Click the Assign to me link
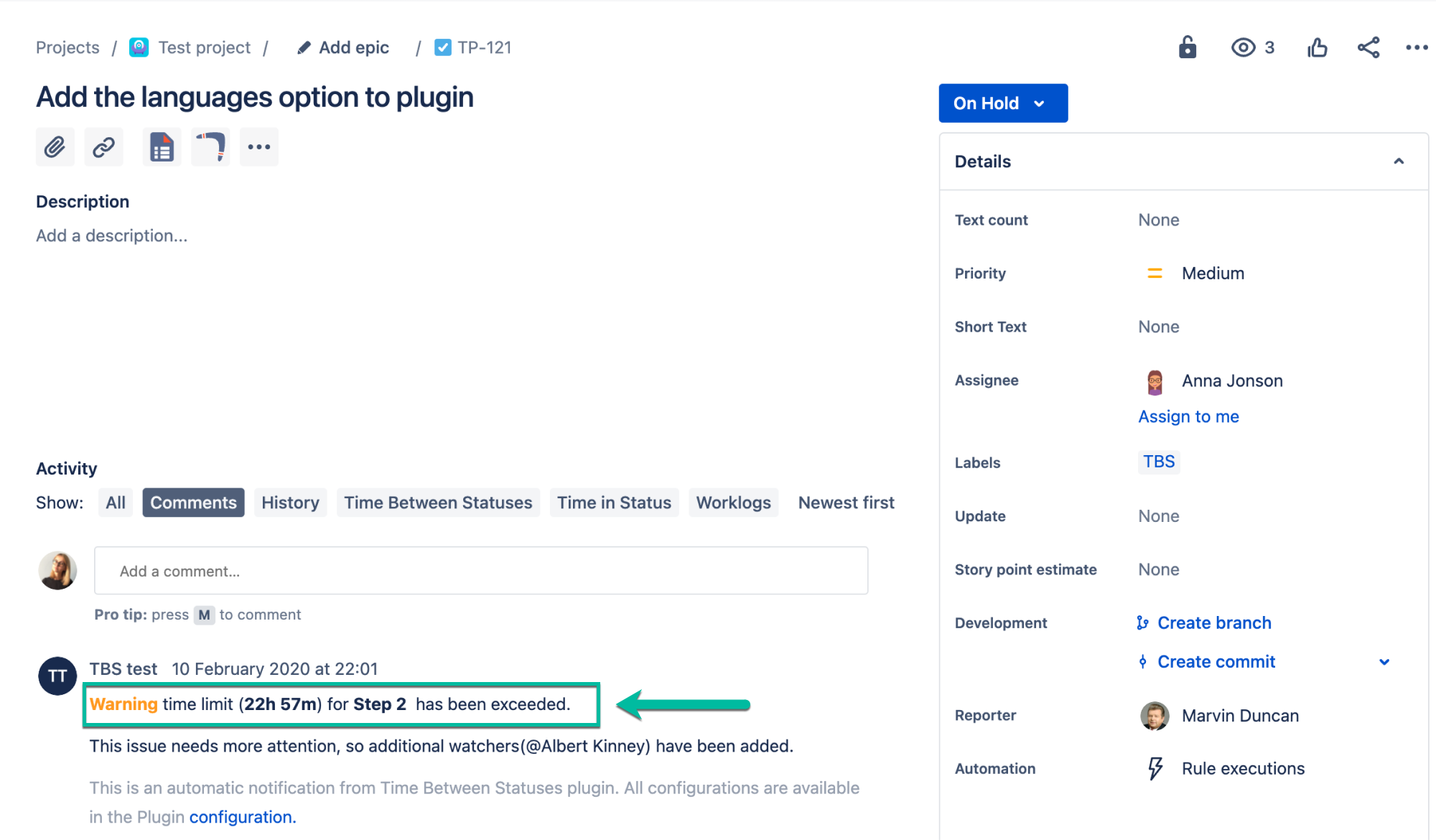This screenshot has width=1436, height=840. 1188,416
